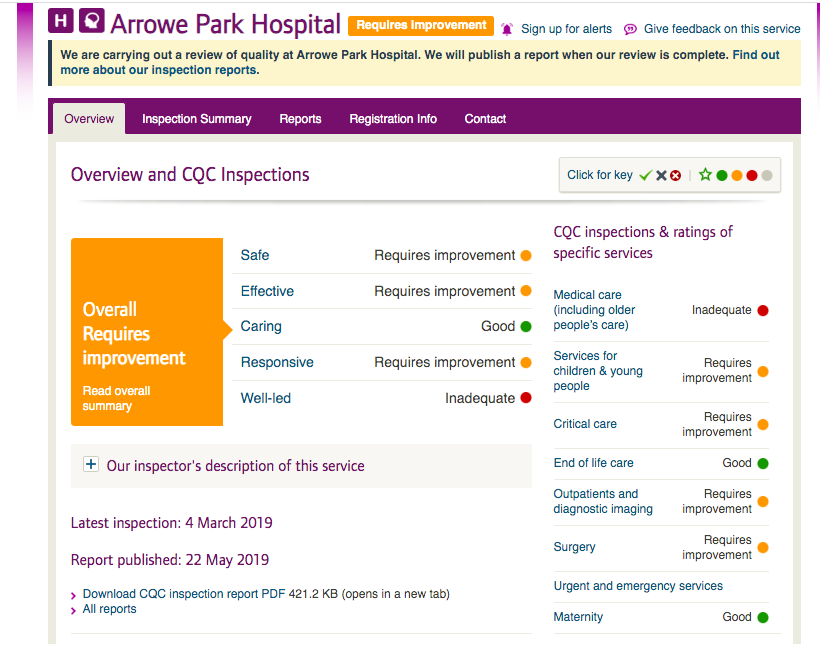Click orange rating dot beside Safe
Viewport: 820px width, 645px height.
click(x=526, y=255)
